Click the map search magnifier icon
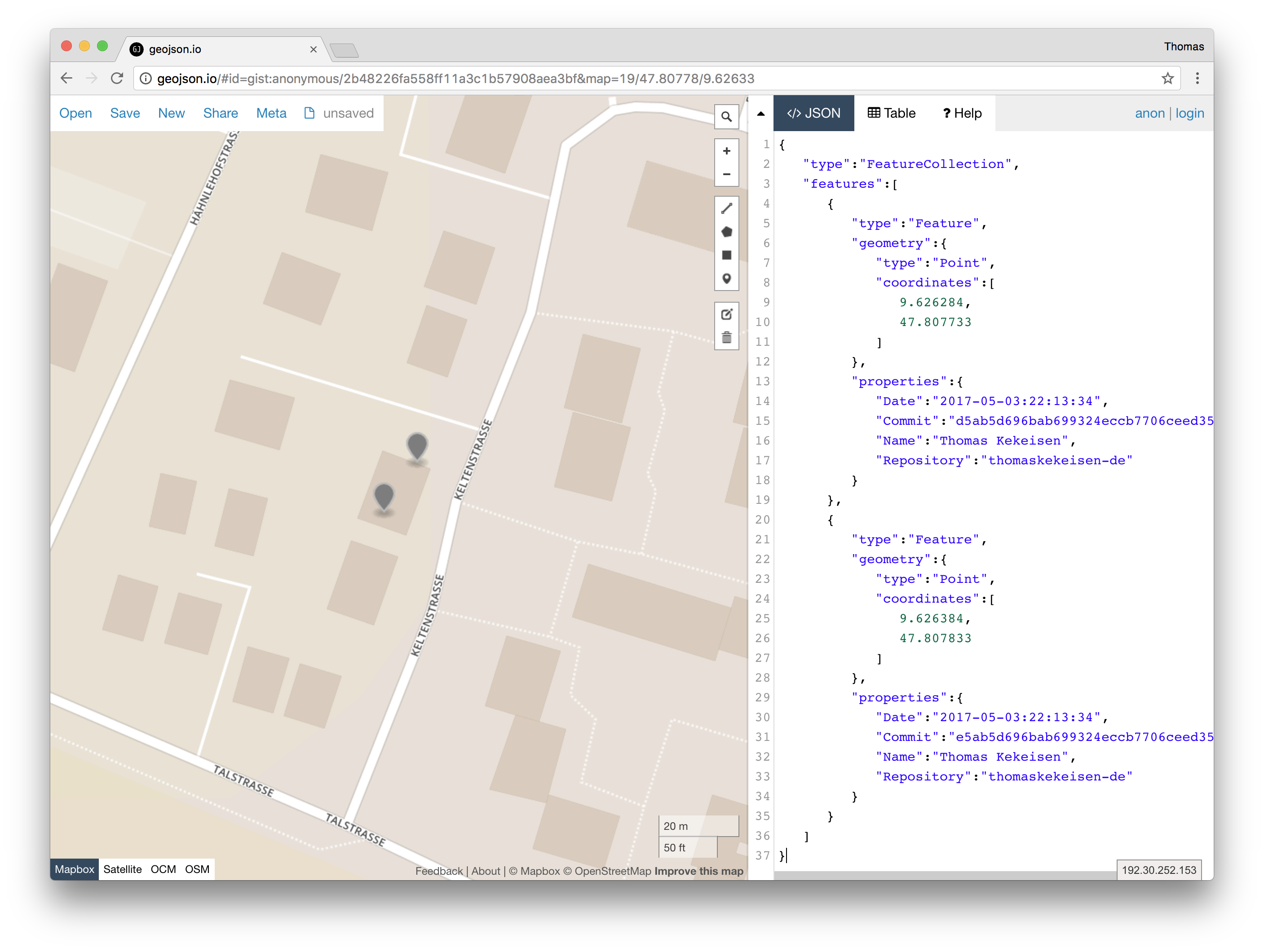 (x=726, y=117)
